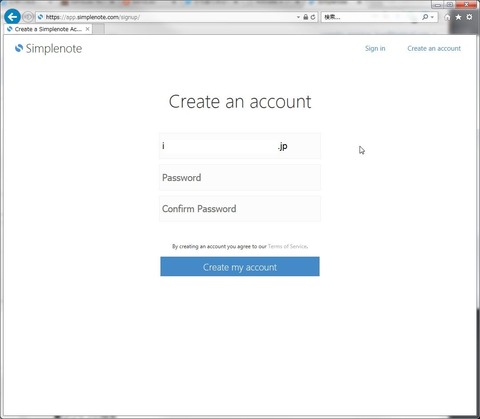Click the Confirm Password field
Image resolution: width=480 pixels, height=419 pixels.
coord(240,209)
